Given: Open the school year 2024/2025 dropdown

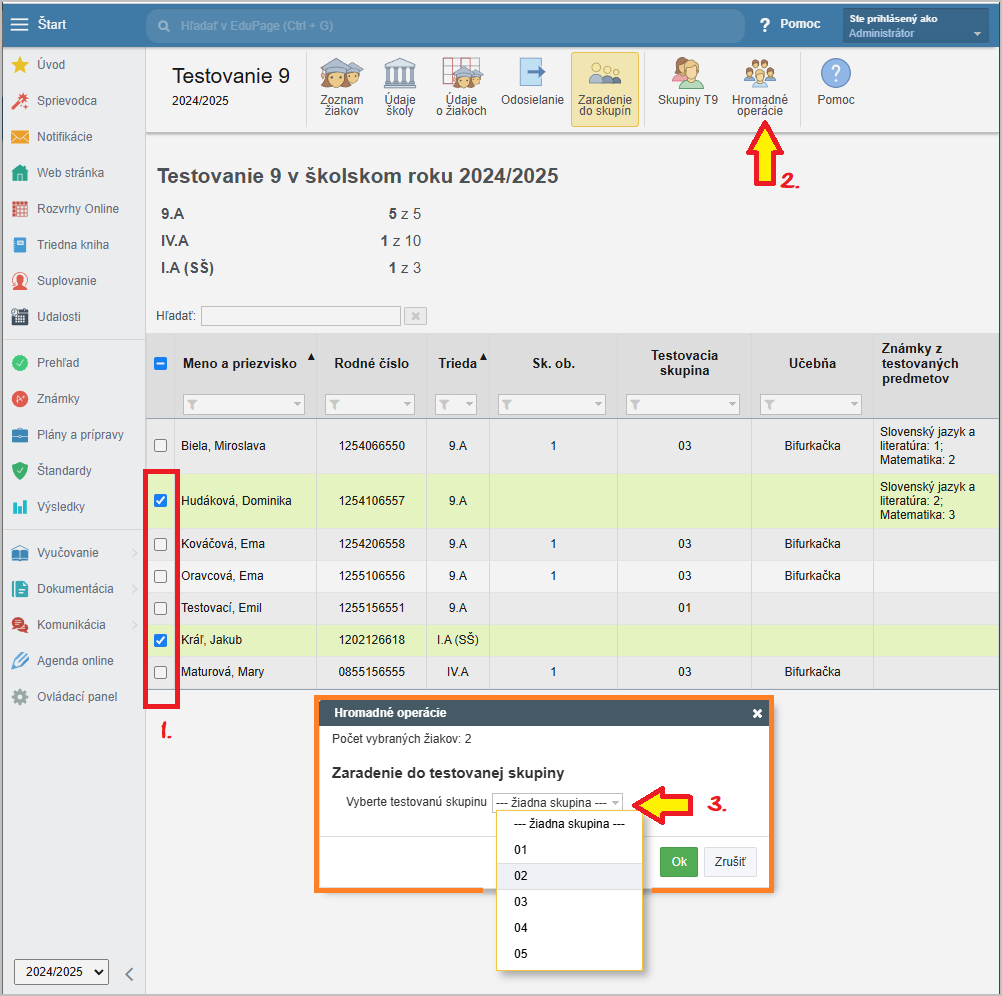Looking at the screenshot, I should pyautogui.click(x=60, y=971).
